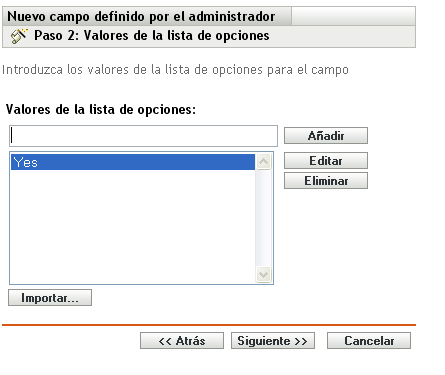Click the Introduzca los valores instruction text
Viewport: 445px width, 375px height.
click(x=175, y=70)
